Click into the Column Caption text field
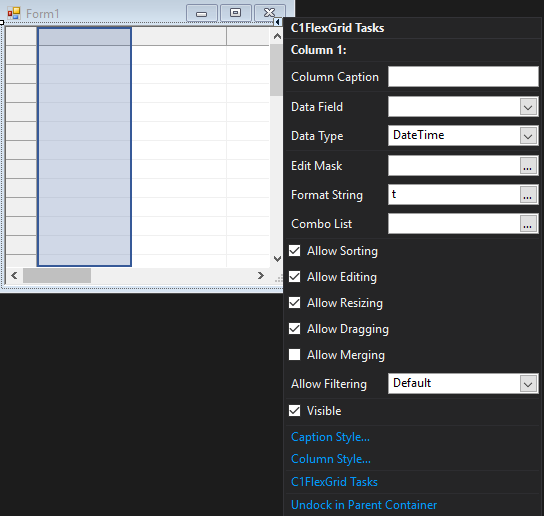 point(463,77)
